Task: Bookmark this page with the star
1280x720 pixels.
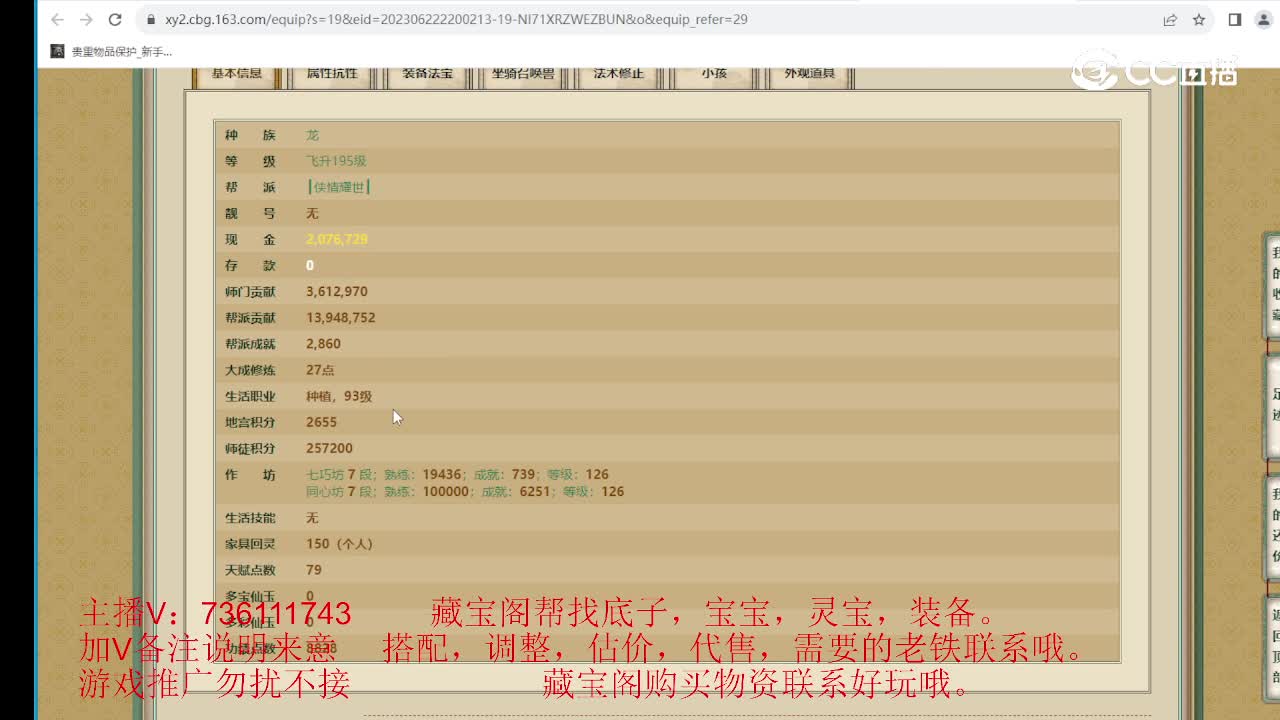Action: [x=1199, y=20]
